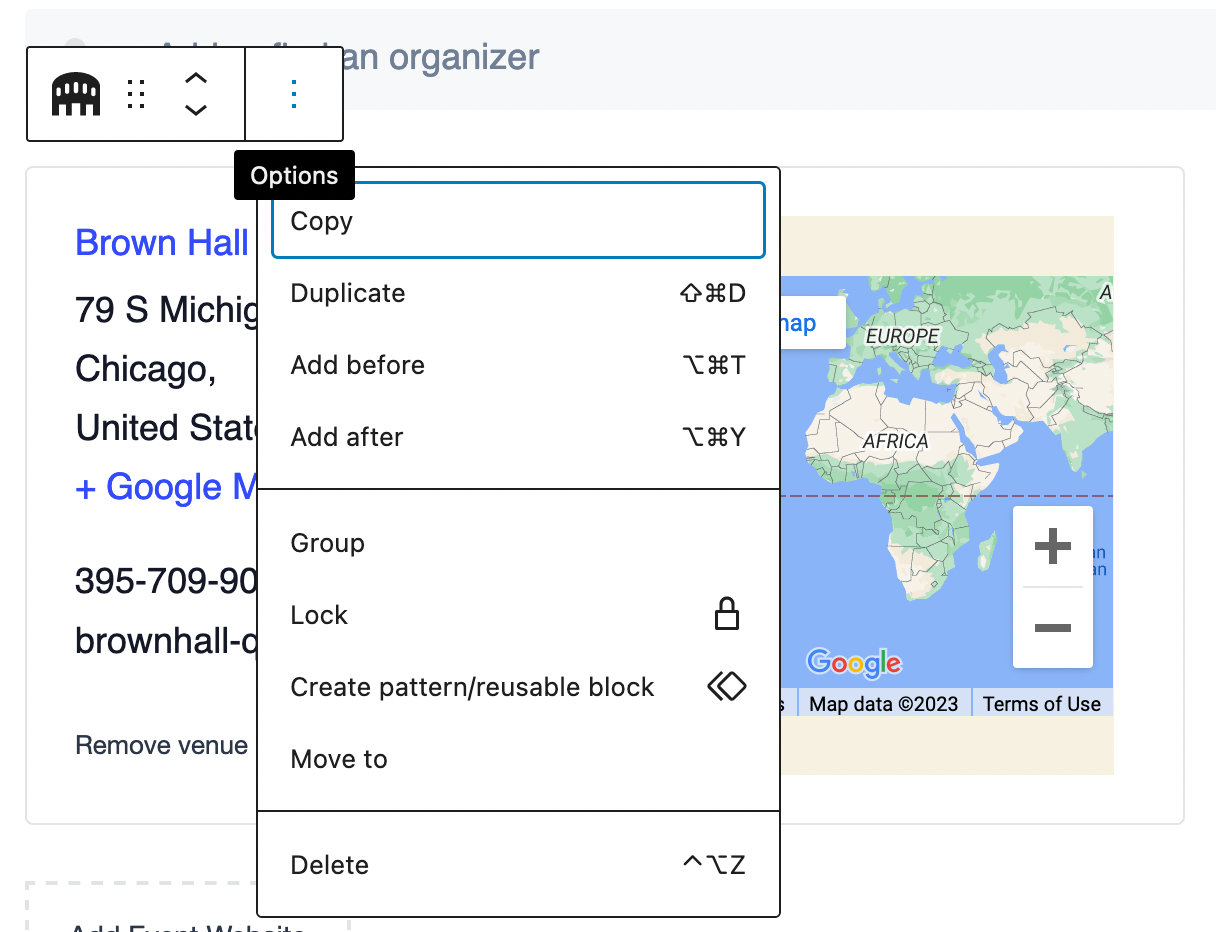The image size is (1216, 932).
Task: Click the AFRICA label on map
Action: [896, 441]
